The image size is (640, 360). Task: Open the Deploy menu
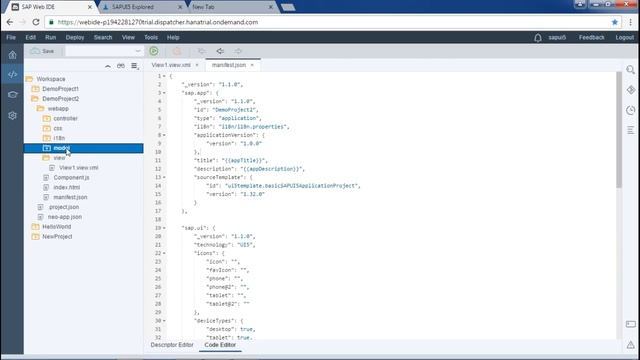click(75, 37)
